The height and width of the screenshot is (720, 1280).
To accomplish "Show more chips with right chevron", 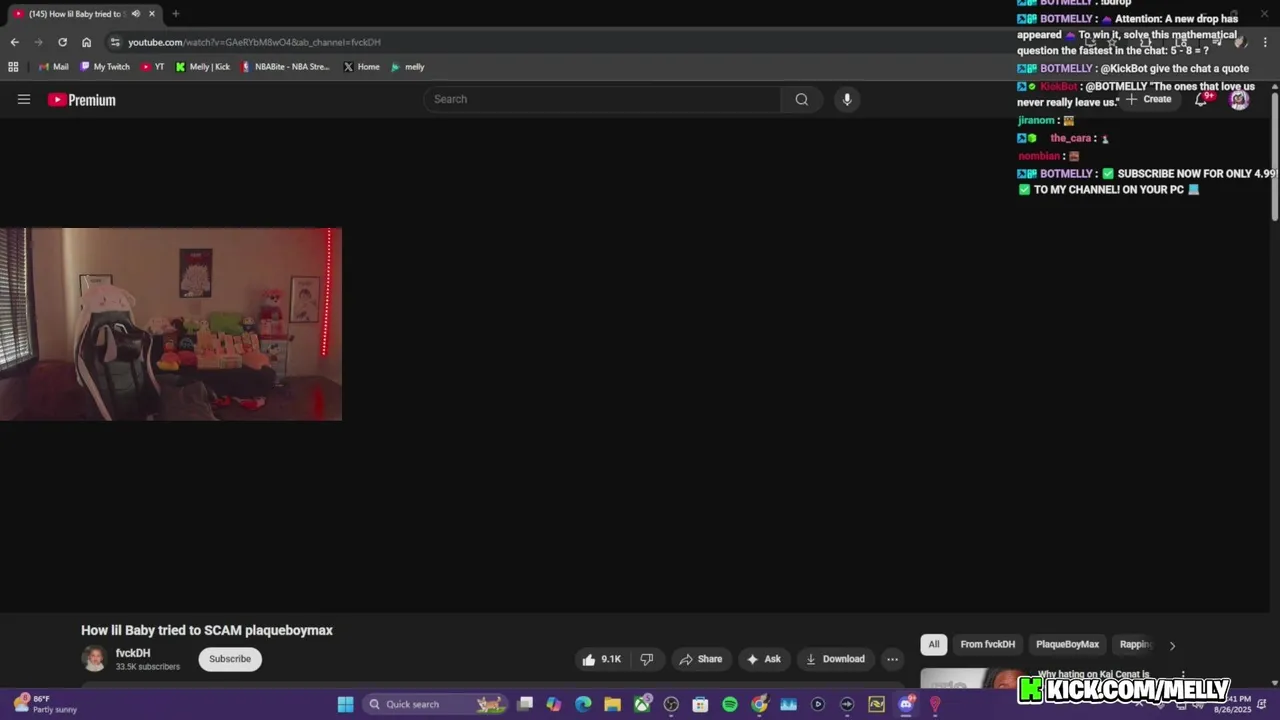I will [1172, 646].
